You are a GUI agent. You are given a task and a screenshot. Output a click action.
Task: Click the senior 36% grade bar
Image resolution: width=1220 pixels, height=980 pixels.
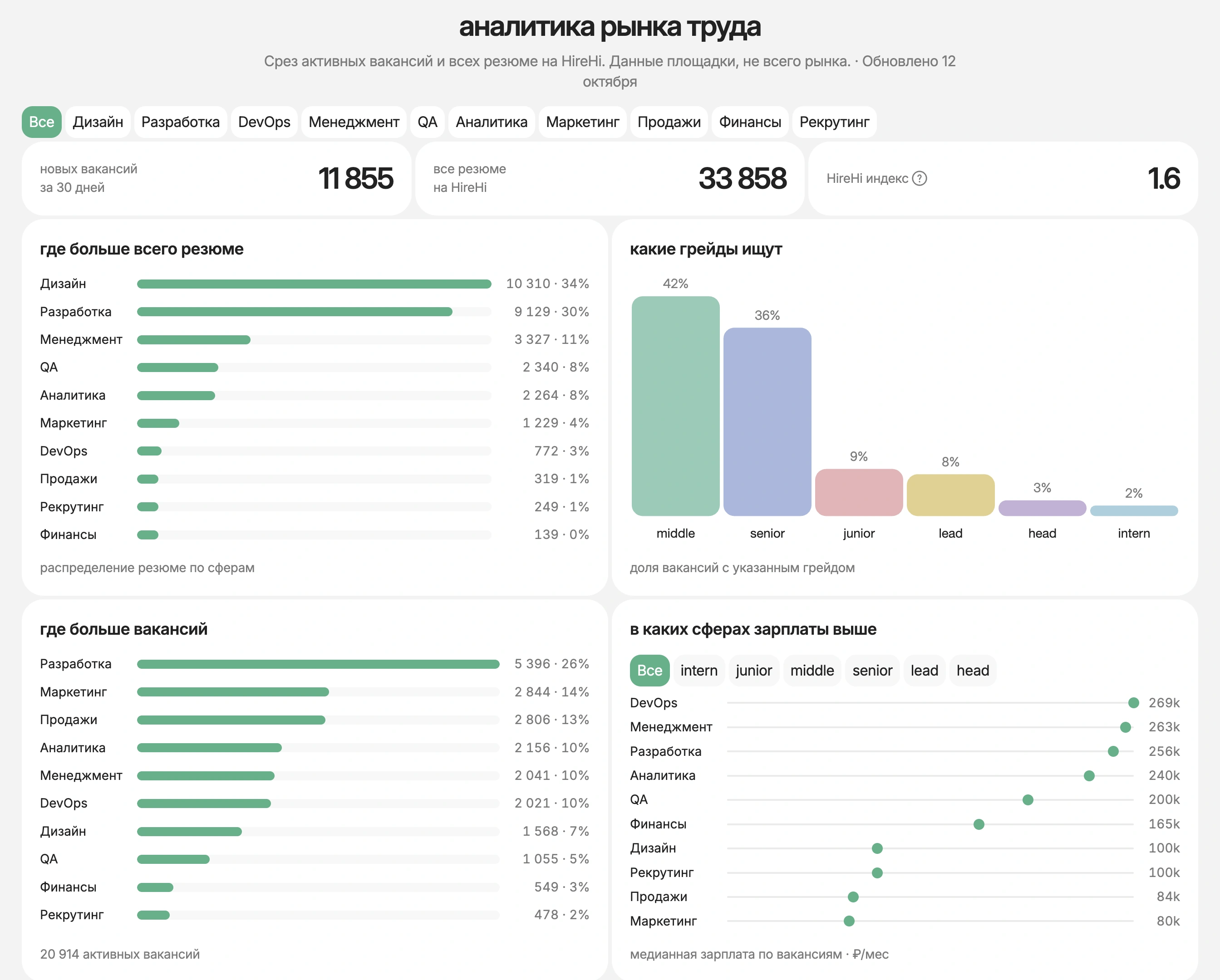[x=767, y=421]
